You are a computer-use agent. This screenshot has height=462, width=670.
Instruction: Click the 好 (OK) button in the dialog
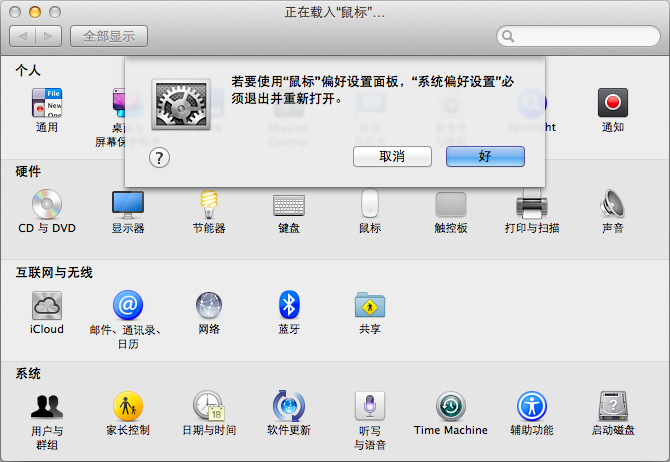[x=485, y=156]
